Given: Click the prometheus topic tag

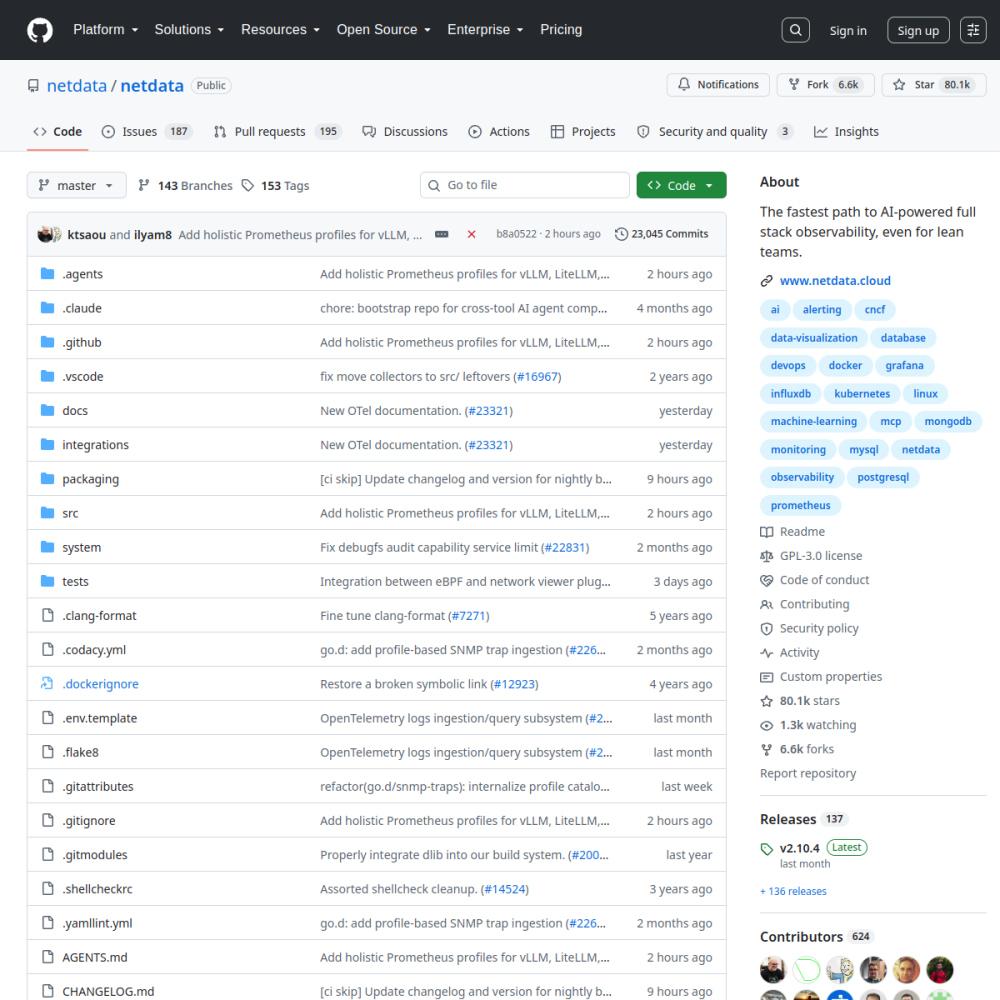Looking at the screenshot, I should point(800,505).
